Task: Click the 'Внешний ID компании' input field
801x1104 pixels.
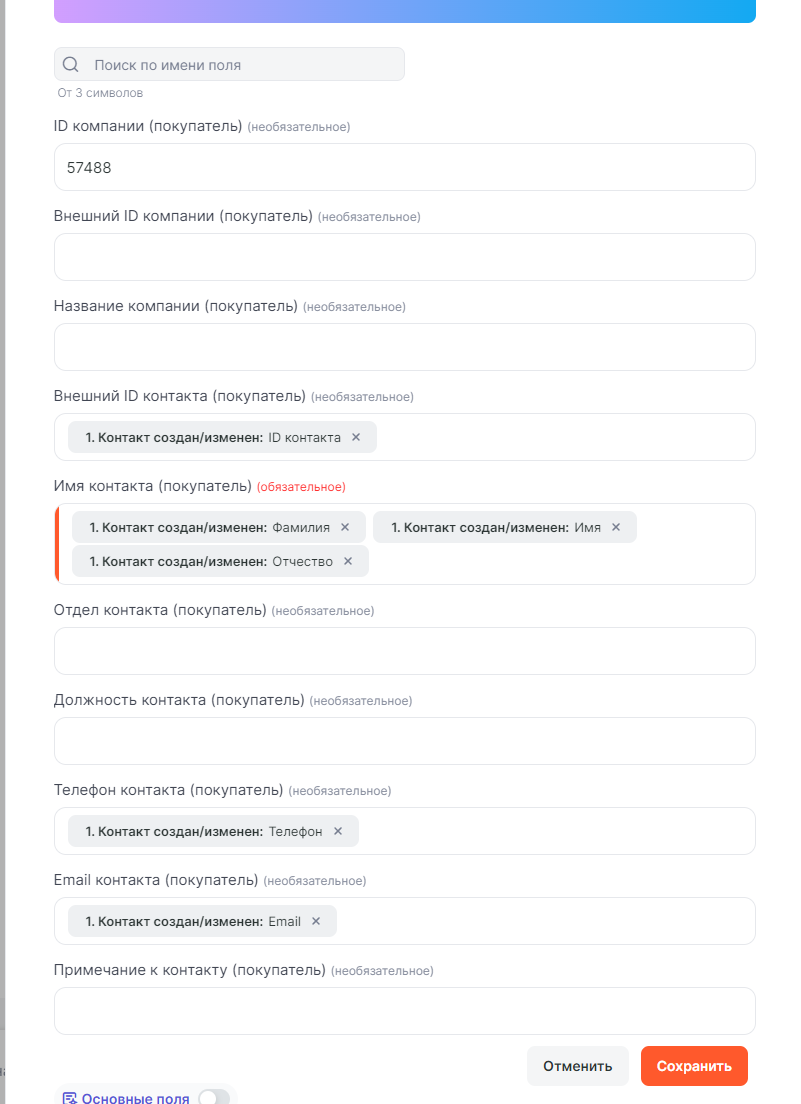Action: [x=404, y=258]
